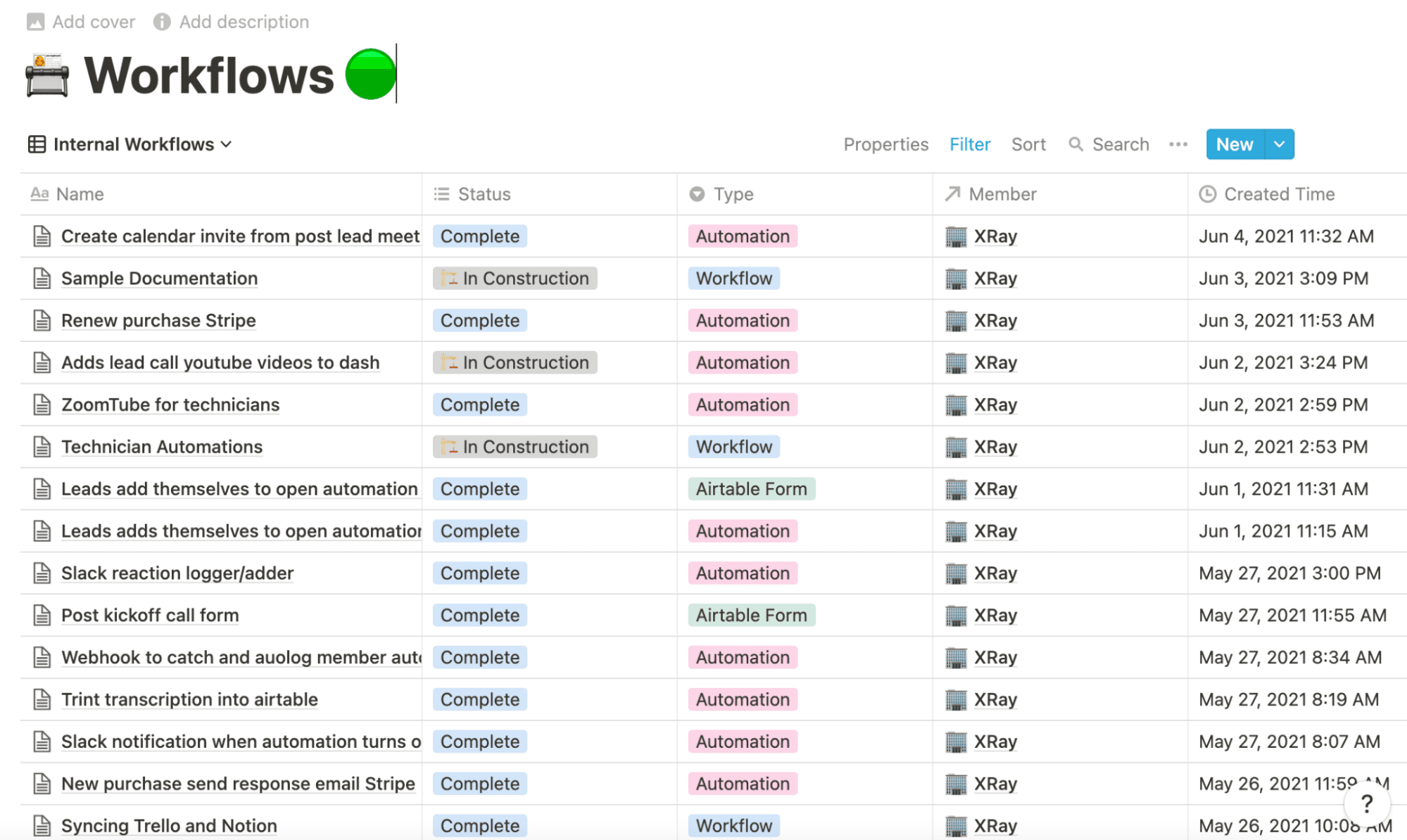Click the Created Time column header
This screenshot has height=840, width=1407.
(x=1278, y=194)
